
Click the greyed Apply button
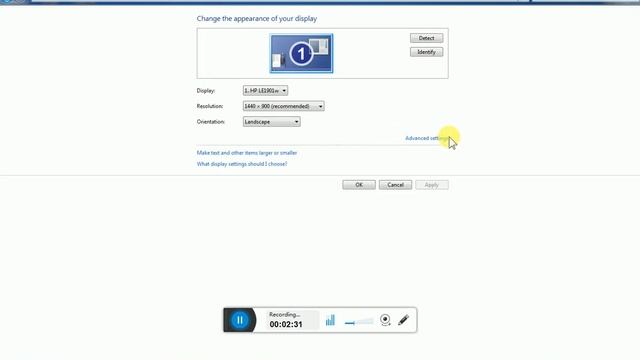(x=432, y=185)
